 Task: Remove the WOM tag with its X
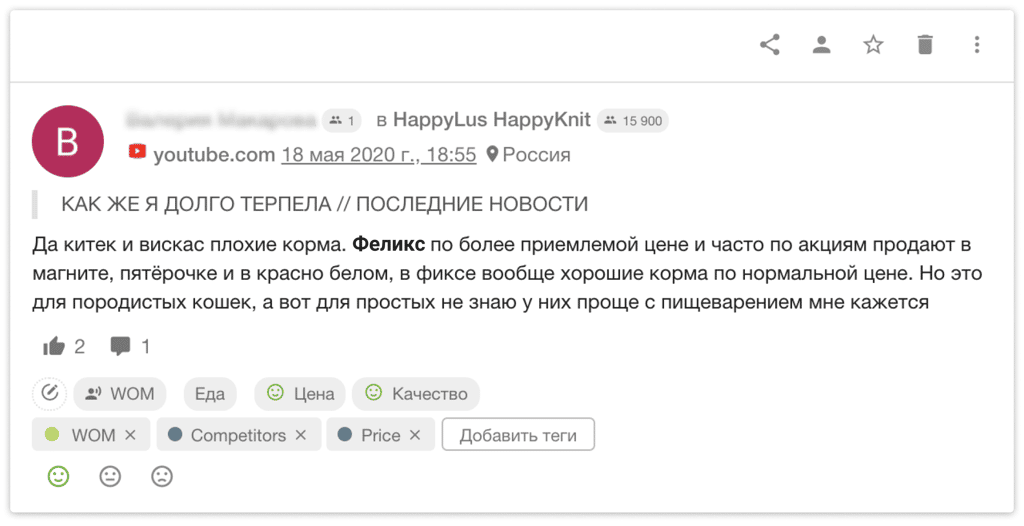130,435
